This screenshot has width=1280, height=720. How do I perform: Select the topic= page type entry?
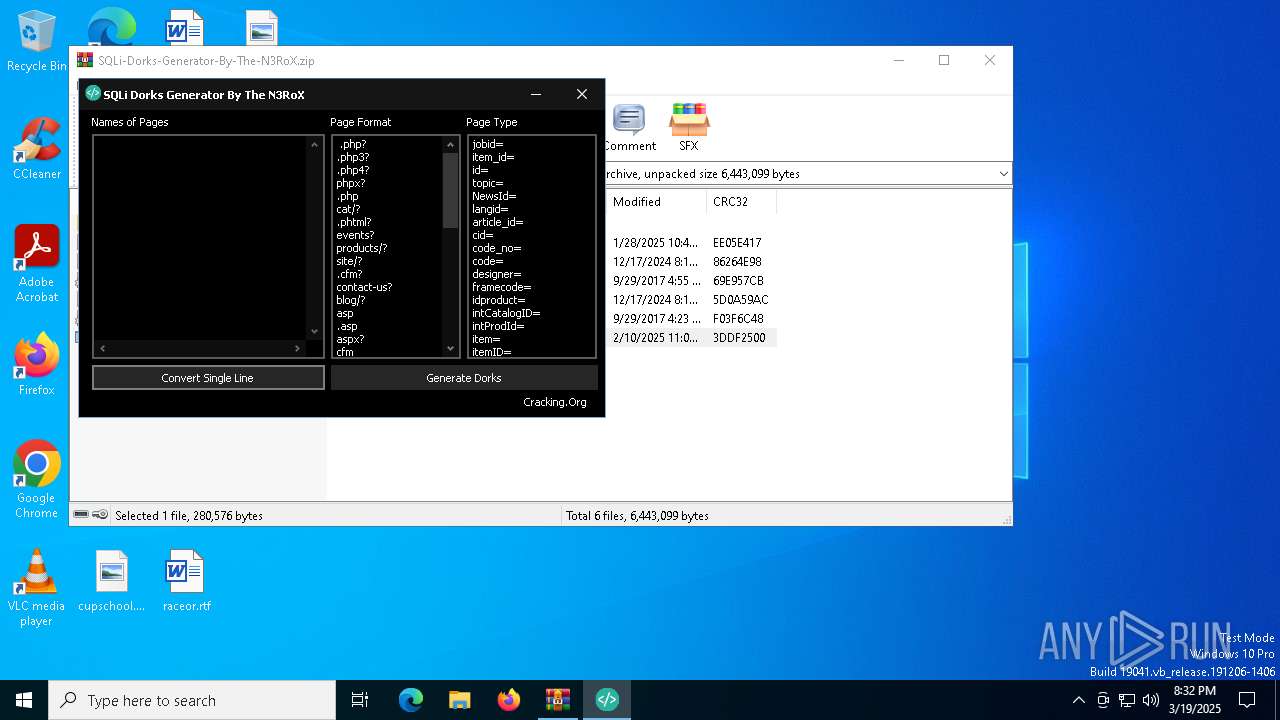[488, 183]
